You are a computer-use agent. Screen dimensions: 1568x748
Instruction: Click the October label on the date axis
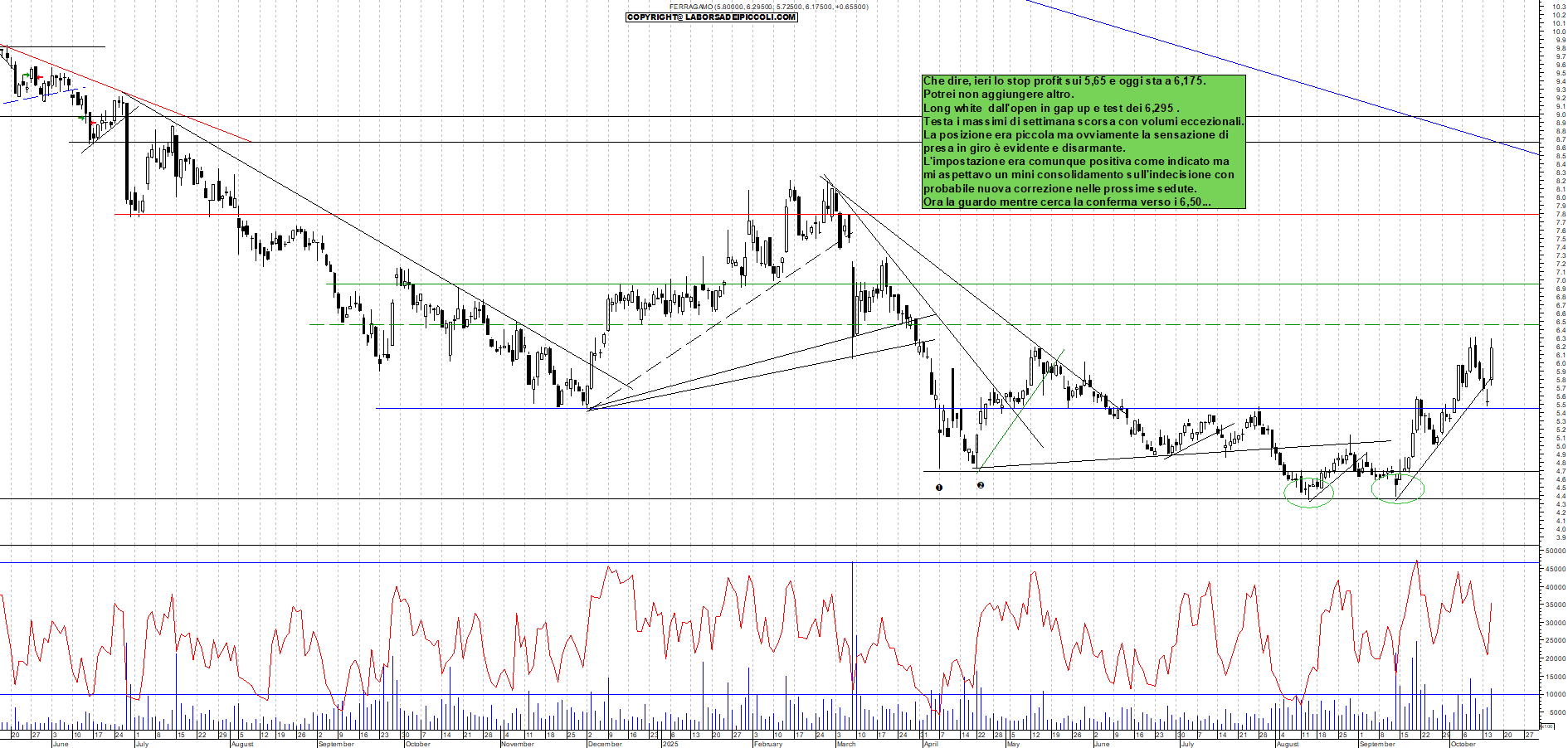(1463, 744)
